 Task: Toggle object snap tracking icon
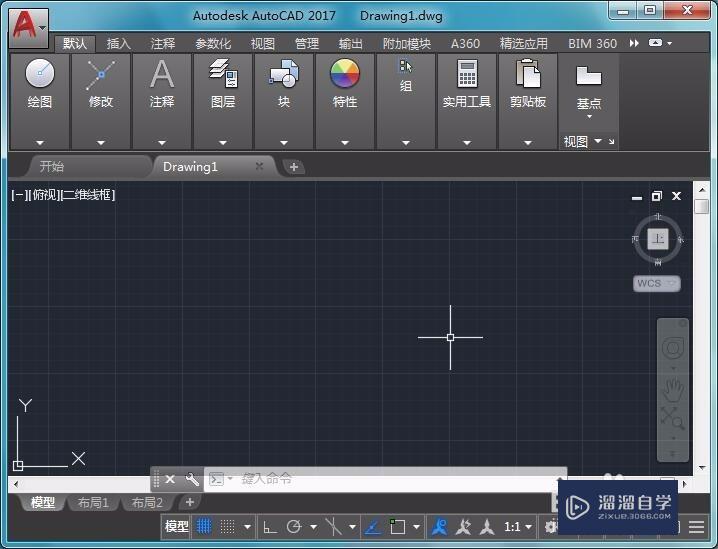pyautogui.click(x=373, y=527)
